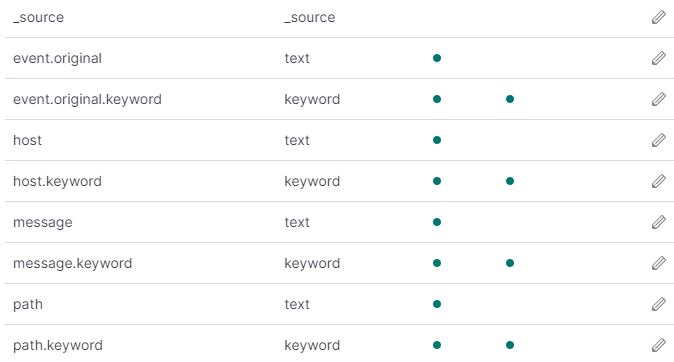Select the host field name

click(x=28, y=140)
